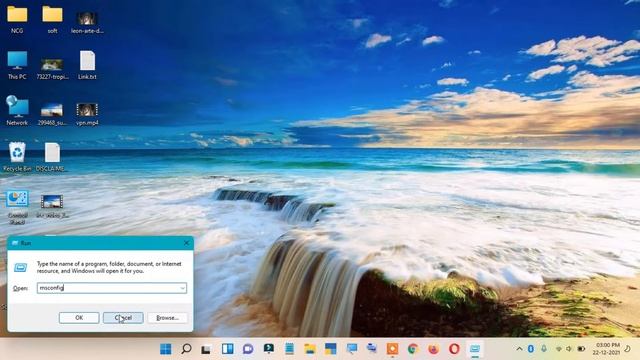Click the microphone tray icon

(x=544, y=349)
